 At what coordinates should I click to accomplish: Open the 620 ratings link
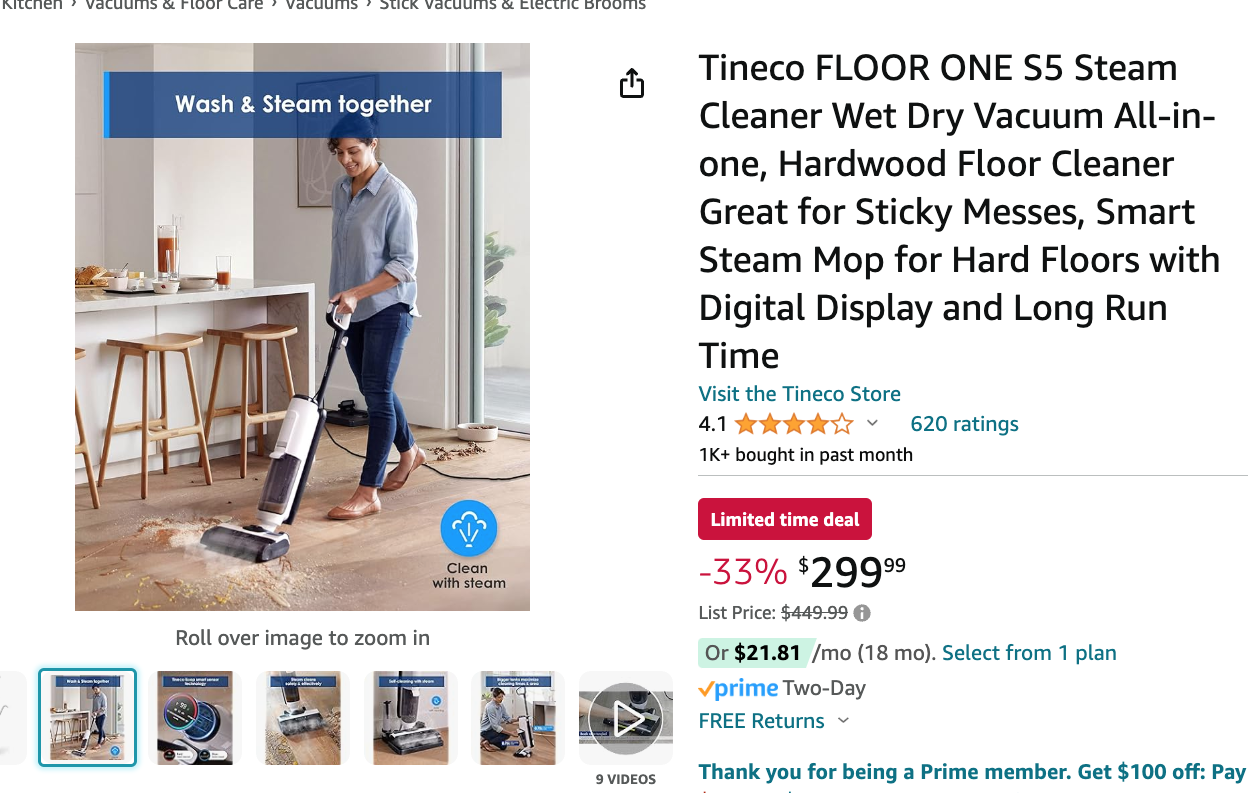pyautogui.click(x=964, y=424)
